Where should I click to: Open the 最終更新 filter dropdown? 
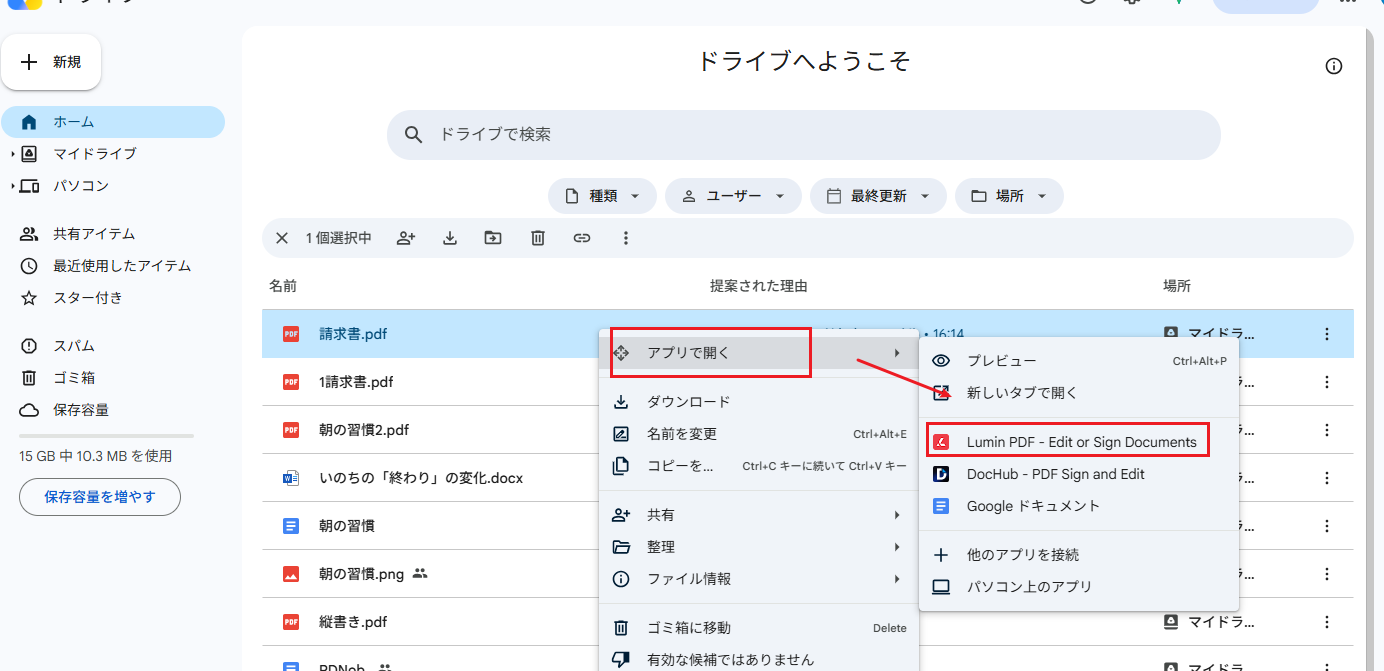tap(878, 196)
